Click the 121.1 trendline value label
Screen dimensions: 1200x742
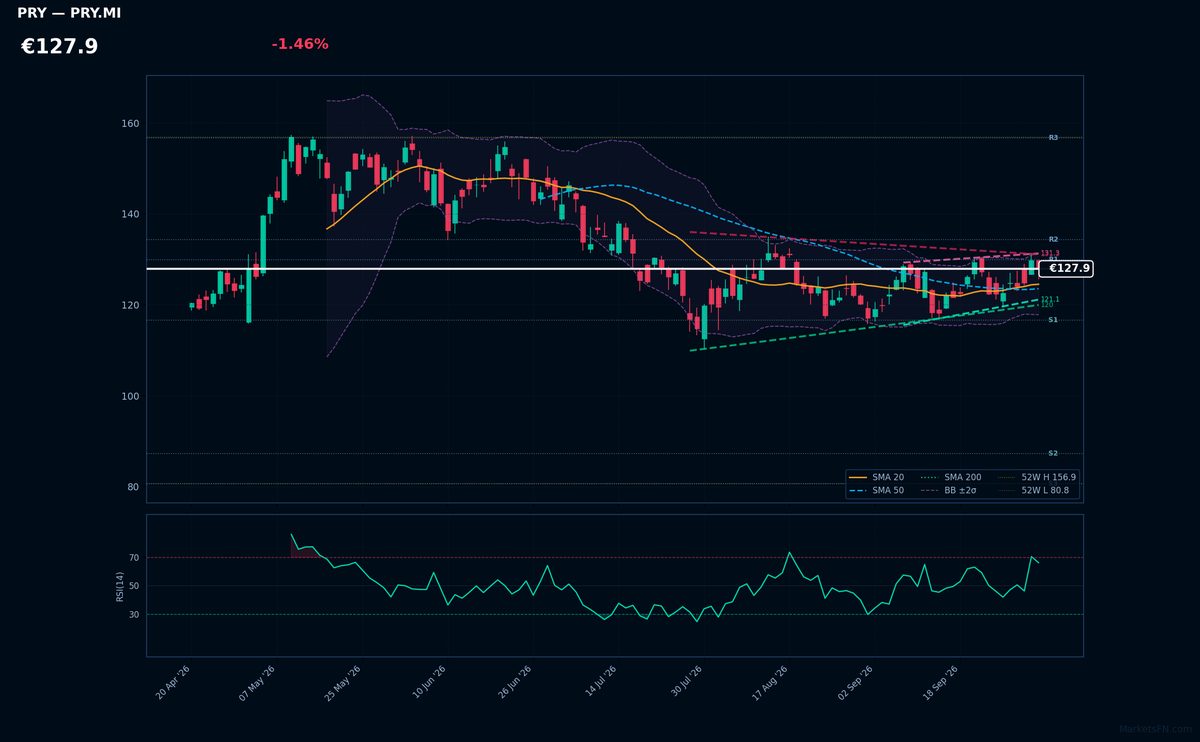click(x=1050, y=299)
